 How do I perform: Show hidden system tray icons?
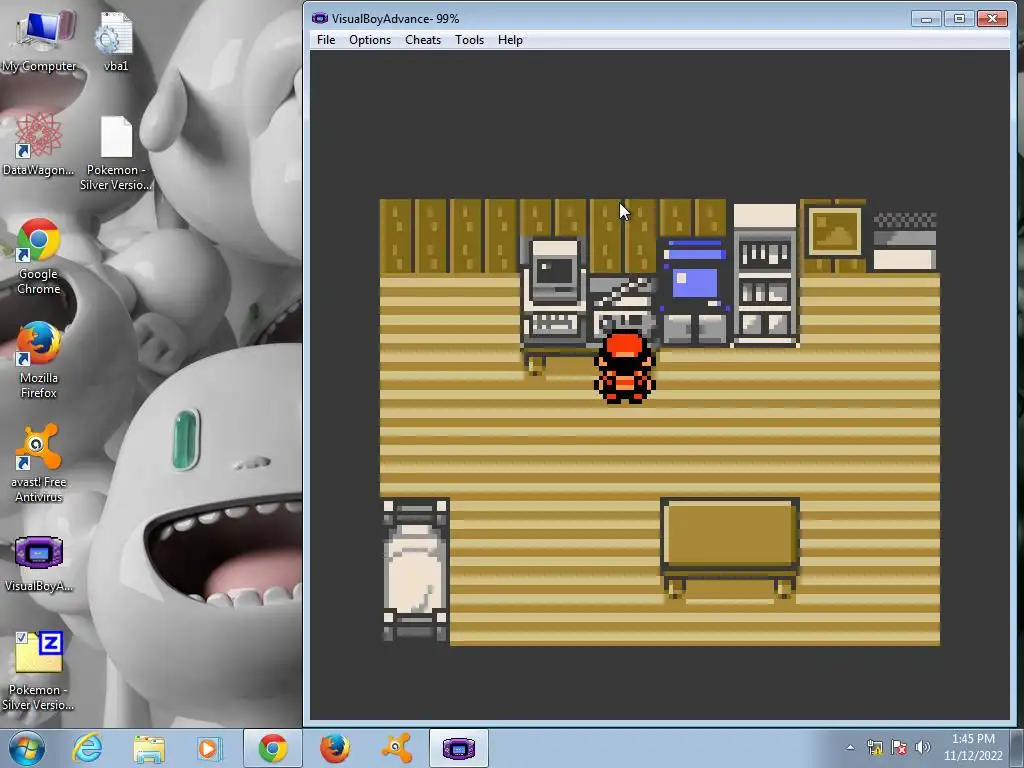click(850, 748)
